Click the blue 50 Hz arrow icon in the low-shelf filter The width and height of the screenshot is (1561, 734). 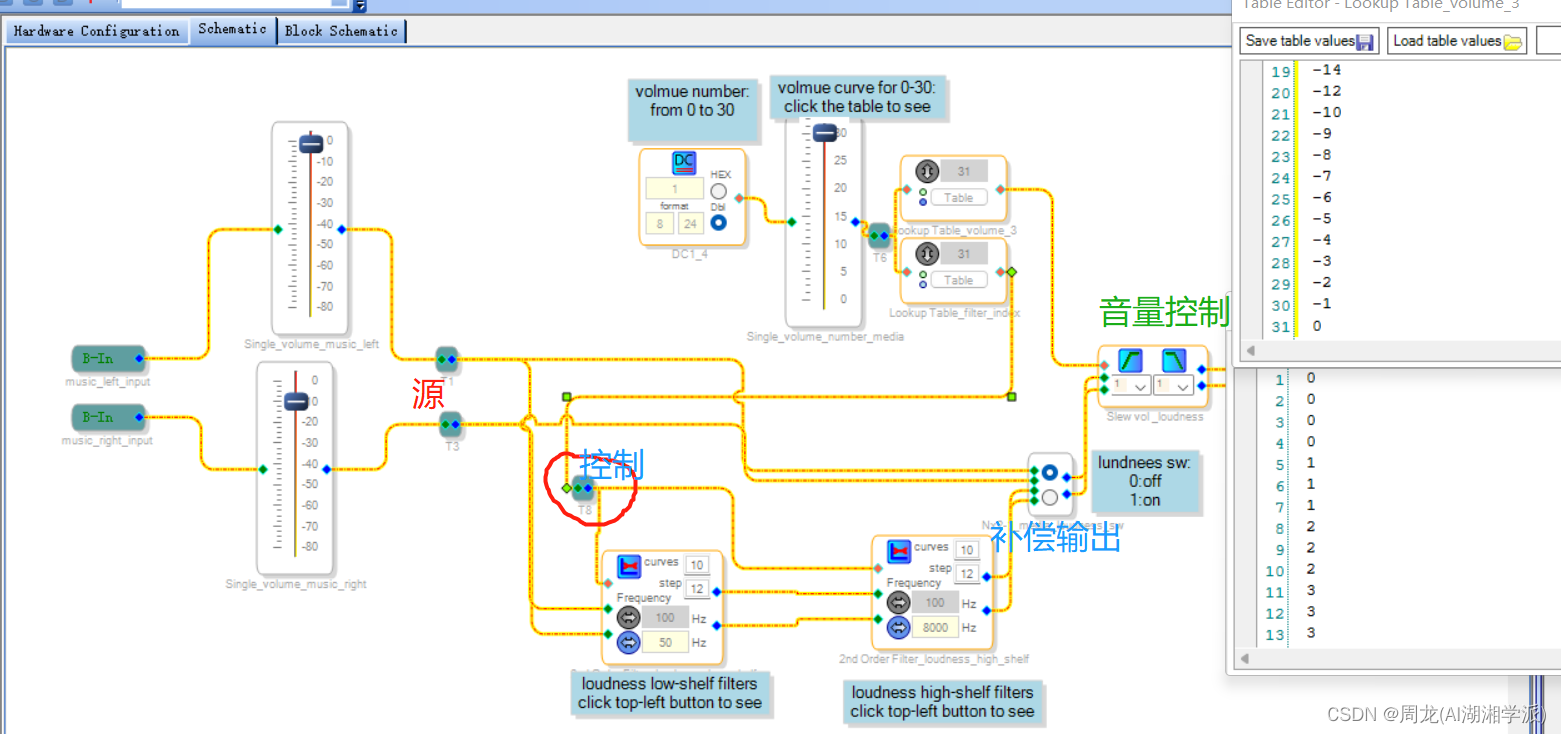coord(628,642)
